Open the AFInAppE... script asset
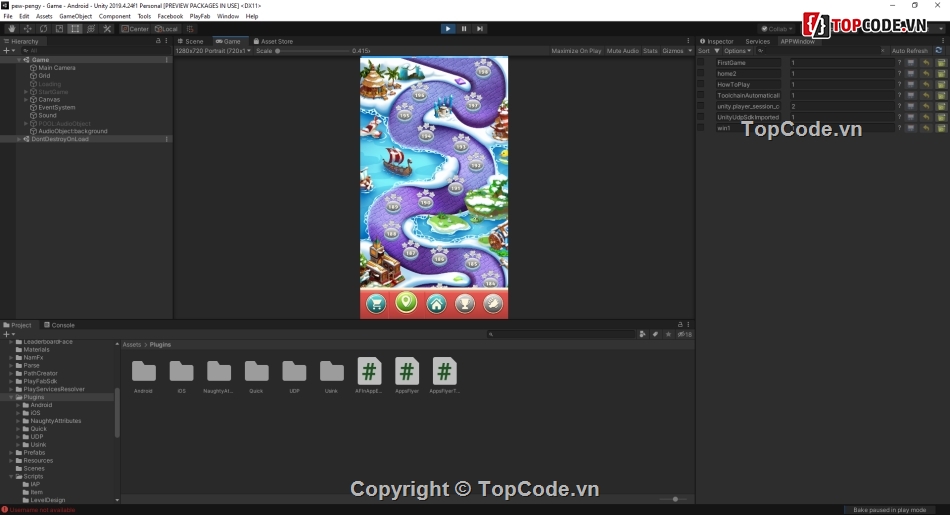Image resolution: width=950 pixels, height=515 pixels. click(x=369, y=376)
